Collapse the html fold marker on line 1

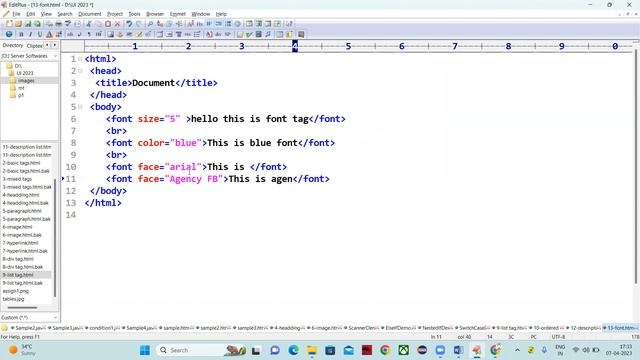[80, 59]
